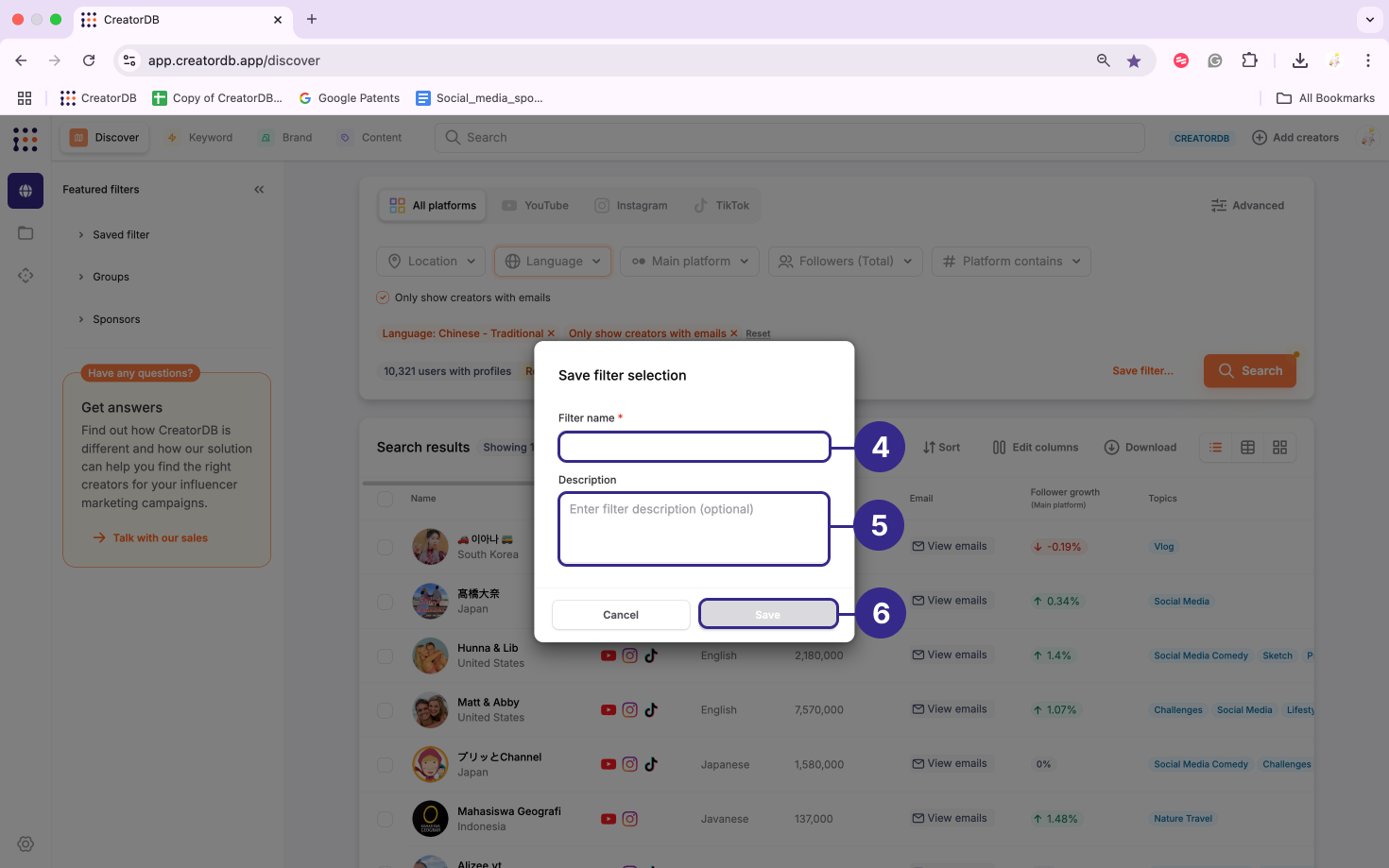Collapse the Featured filters sidebar
The image size is (1389, 868).
(x=259, y=190)
